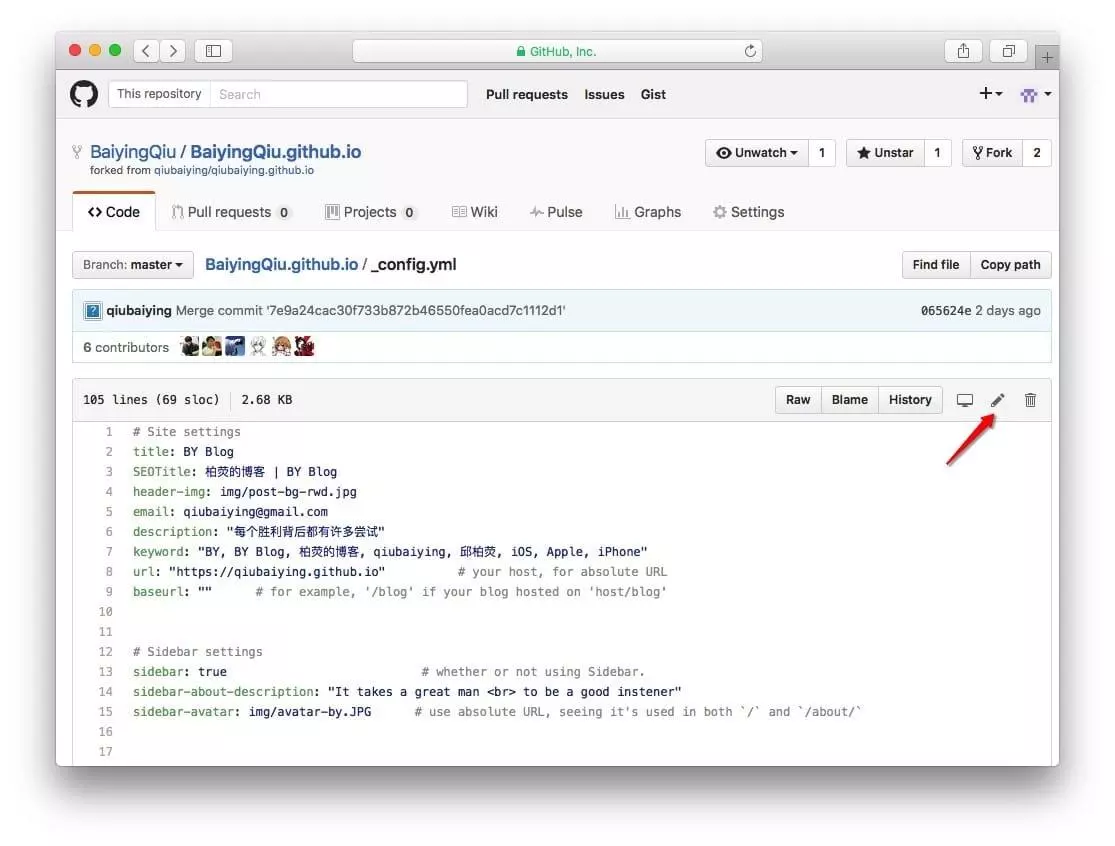The width and height of the screenshot is (1115, 846).
Task: Switch to the Code tab
Action: pos(114,212)
